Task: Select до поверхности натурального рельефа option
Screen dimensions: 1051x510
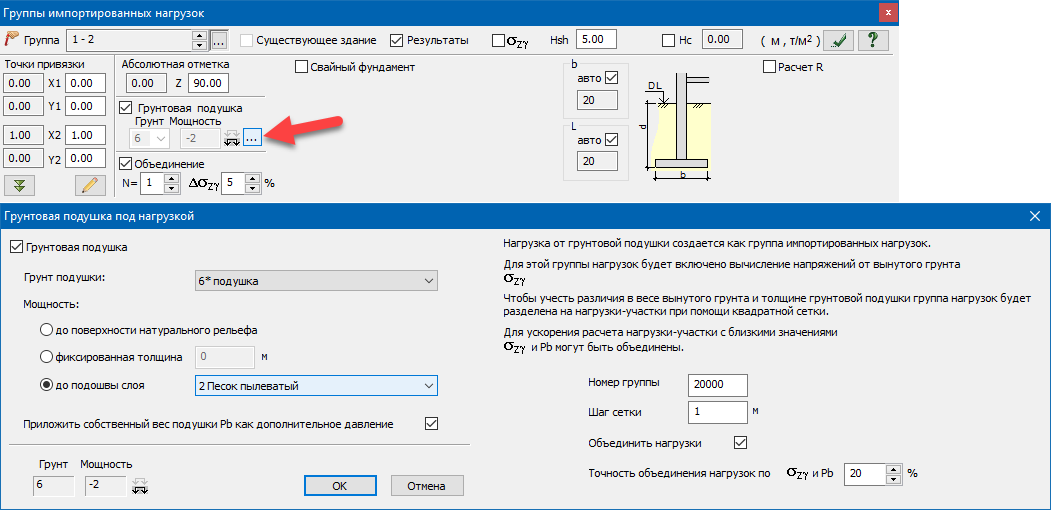Action: tap(46, 329)
